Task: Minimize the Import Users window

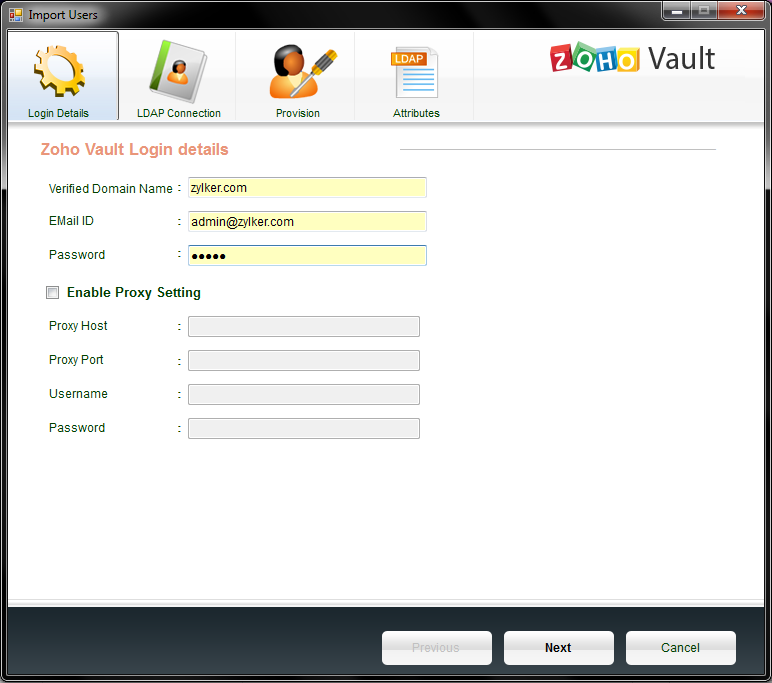Action: pos(677,10)
